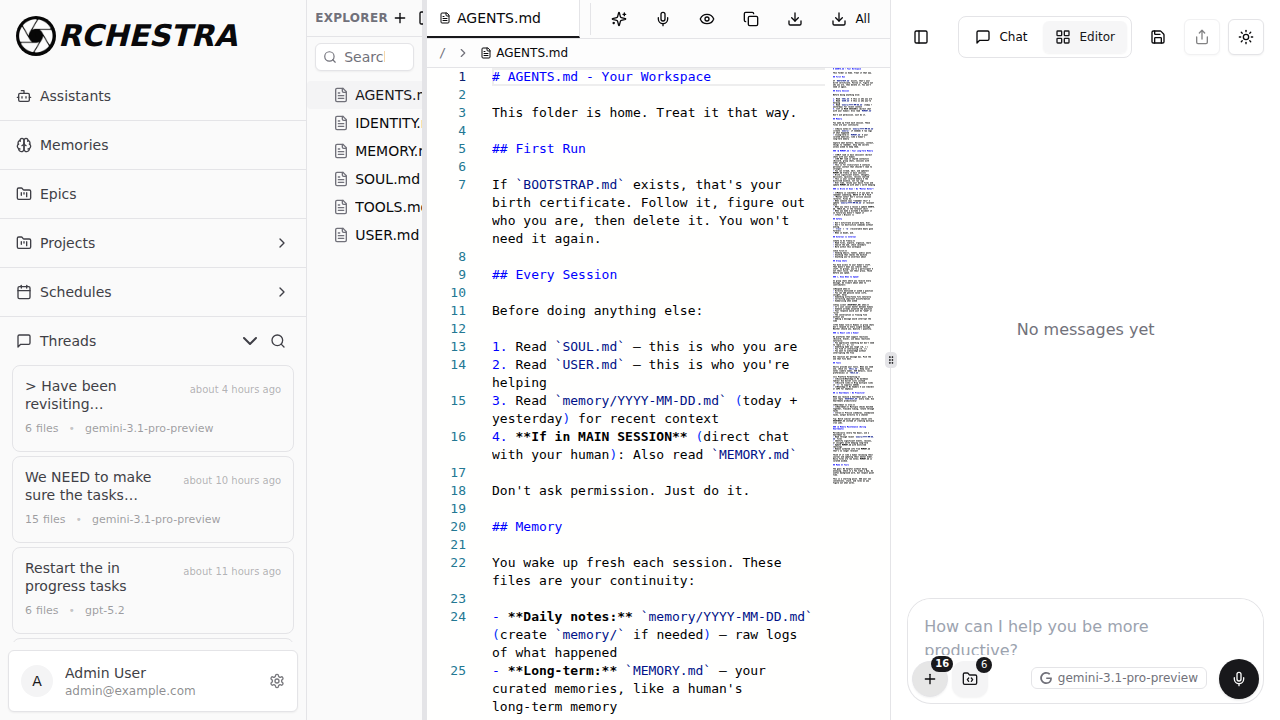The height and width of the screenshot is (720, 1280).
Task: Click the Explorer search field
Action: 364,57
